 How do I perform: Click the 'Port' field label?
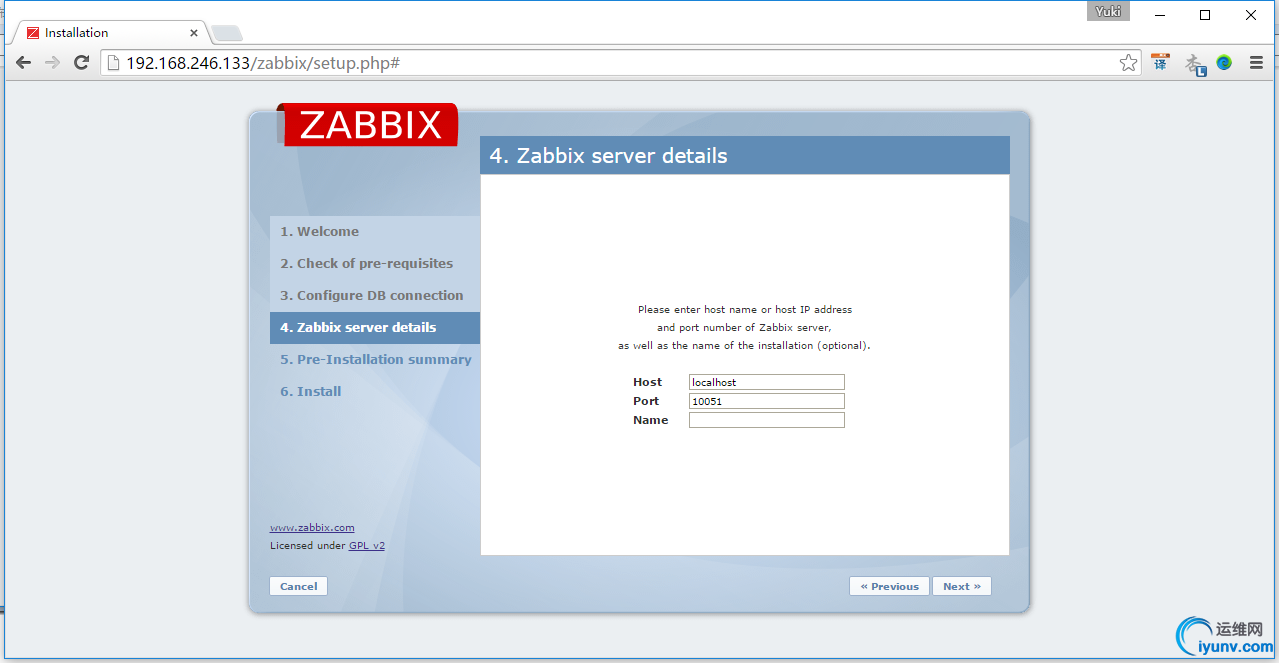tap(646, 401)
